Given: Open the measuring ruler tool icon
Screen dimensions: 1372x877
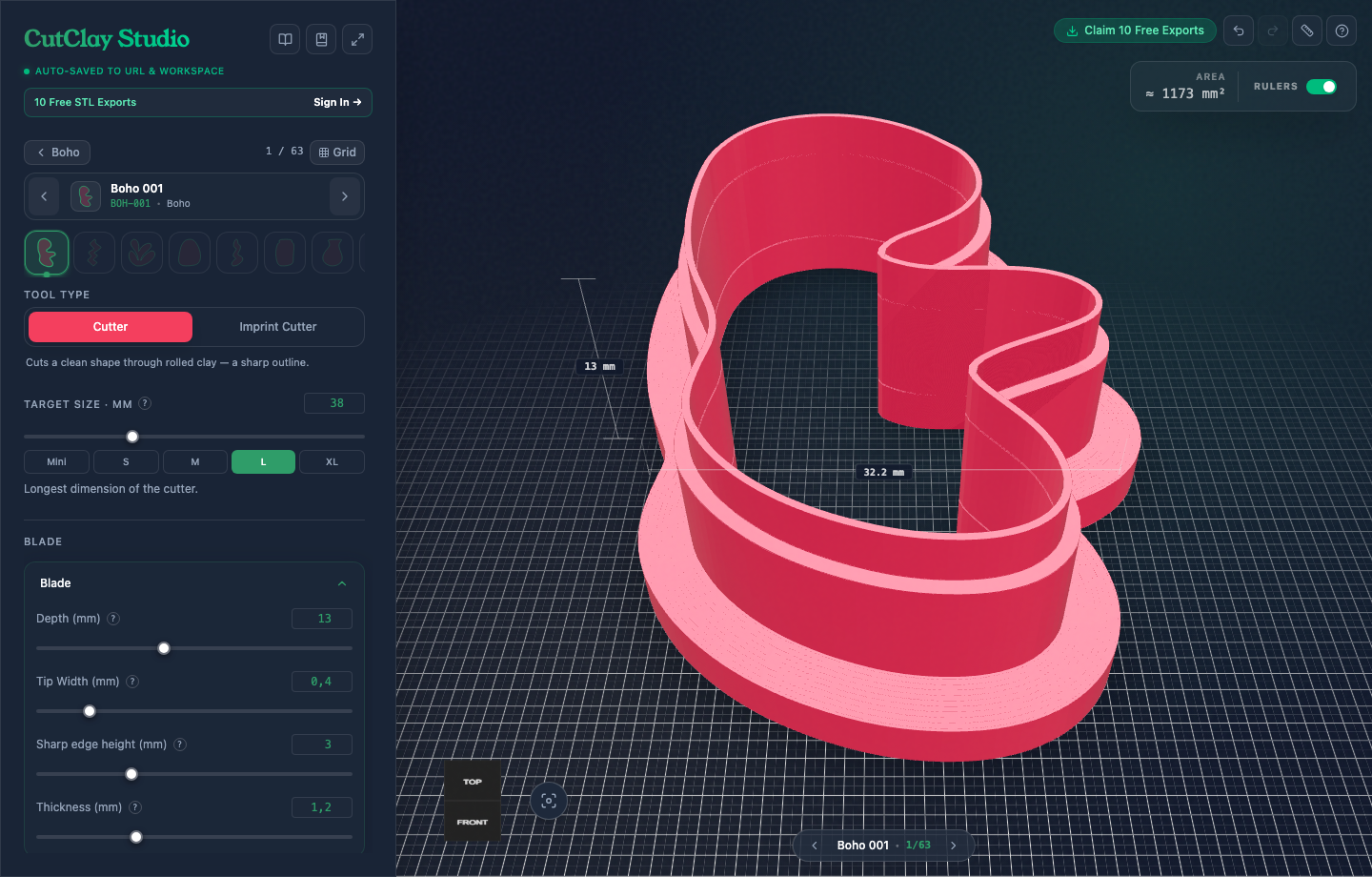Looking at the screenshot, I should click(1307, 31).
